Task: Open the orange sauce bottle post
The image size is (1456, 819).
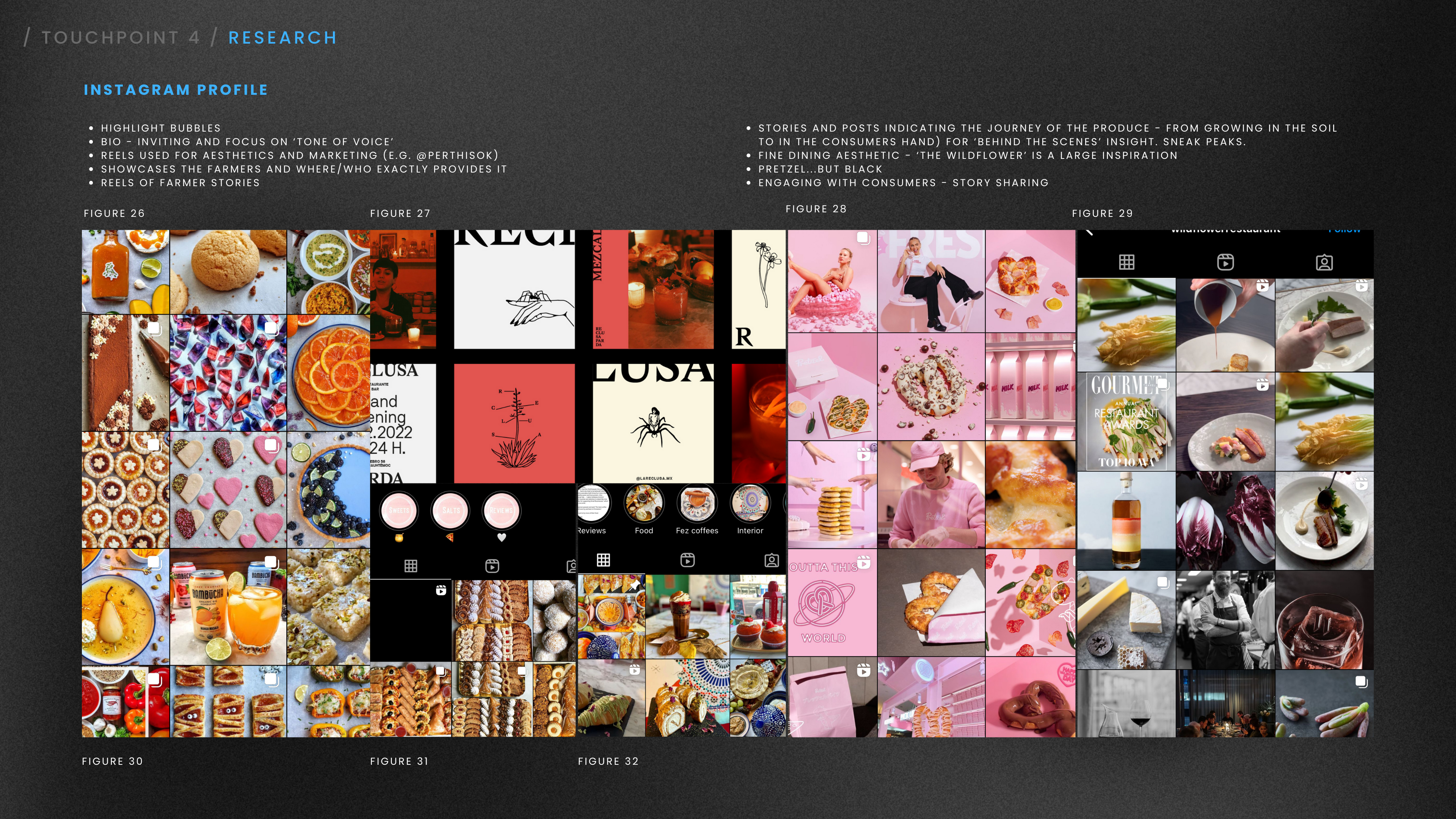Action: point(126,271)
